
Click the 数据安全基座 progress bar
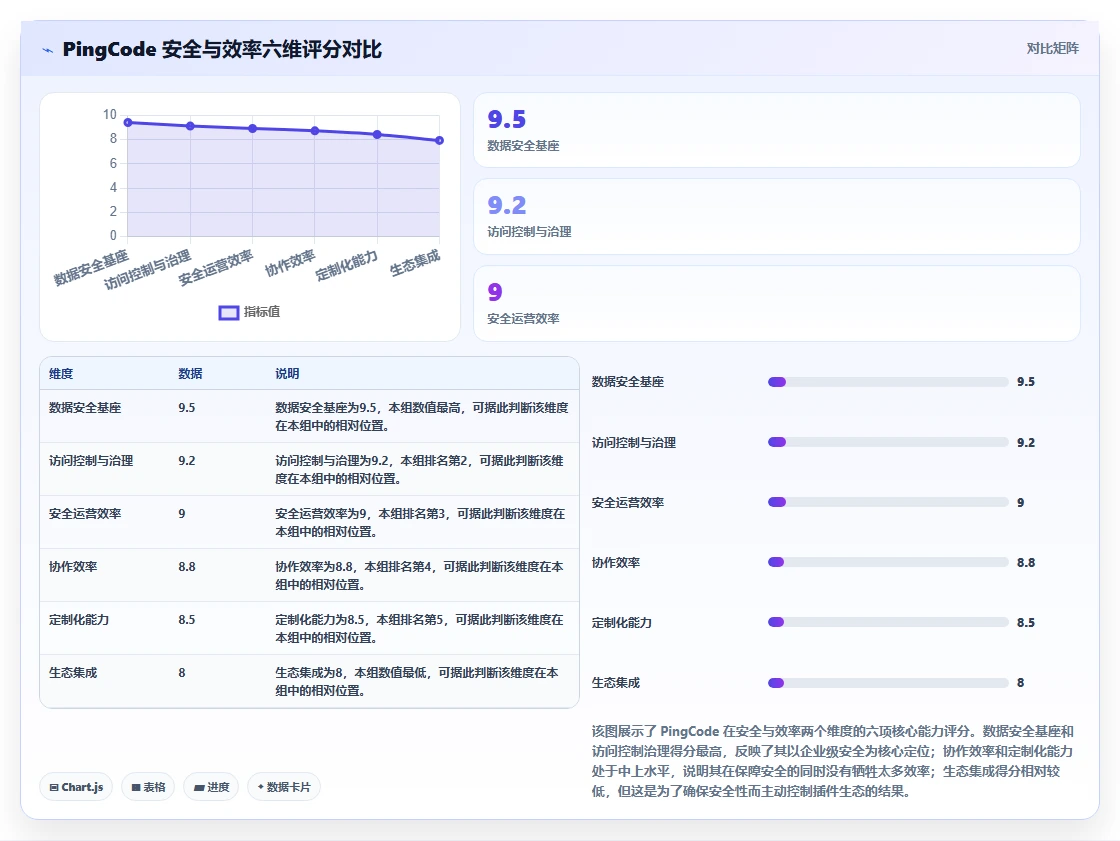pos(888,382)
